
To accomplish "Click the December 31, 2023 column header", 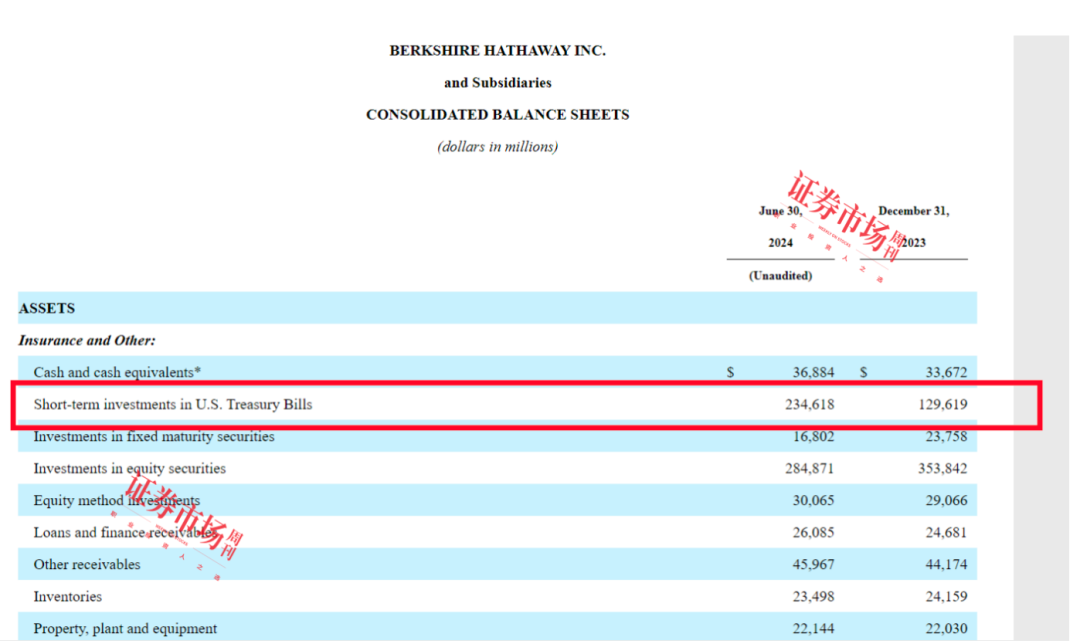I will pos(913,227).
